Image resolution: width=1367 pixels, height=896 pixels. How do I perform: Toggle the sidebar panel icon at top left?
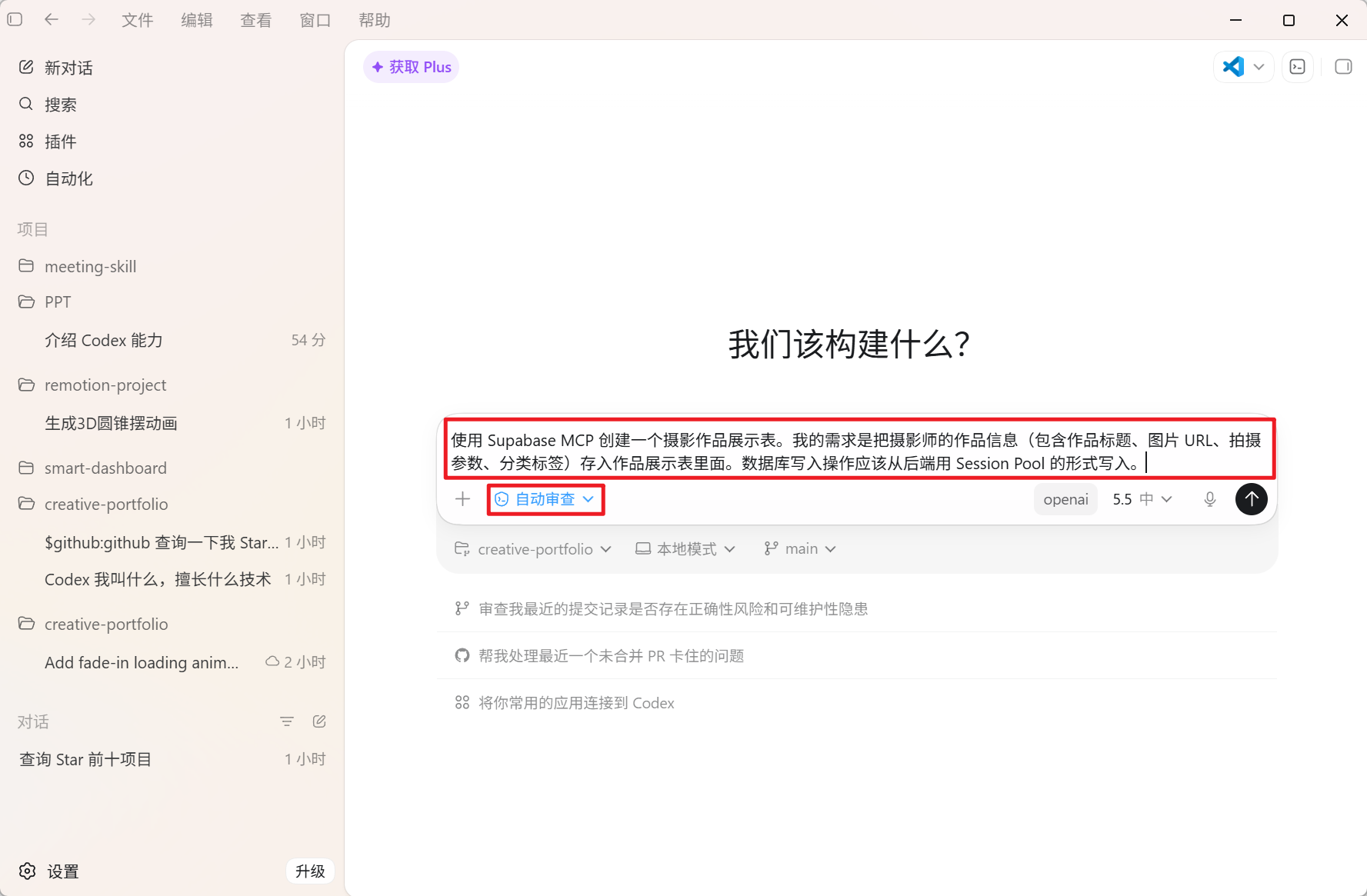tap(15, 20)
